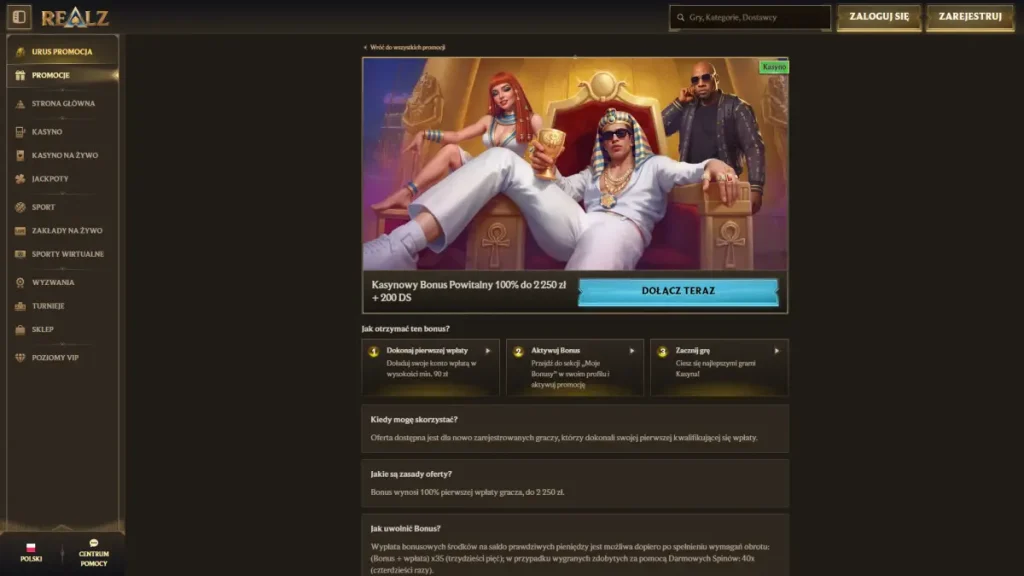The height and width of the screenshot is (576, 1024).
Task: Click the Sklep bag icon
Action: 20,329
